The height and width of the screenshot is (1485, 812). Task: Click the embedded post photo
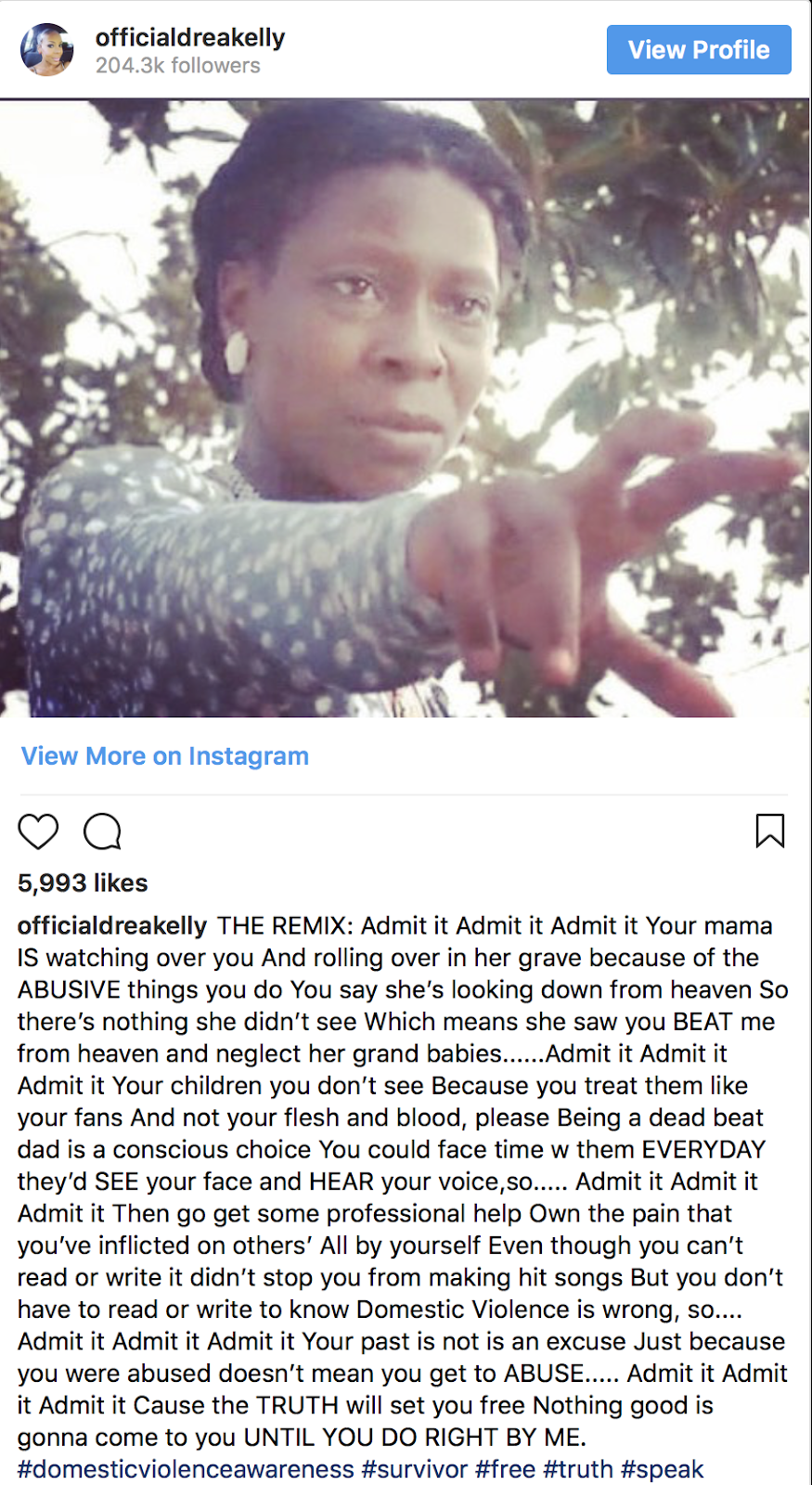coord(406,408)
